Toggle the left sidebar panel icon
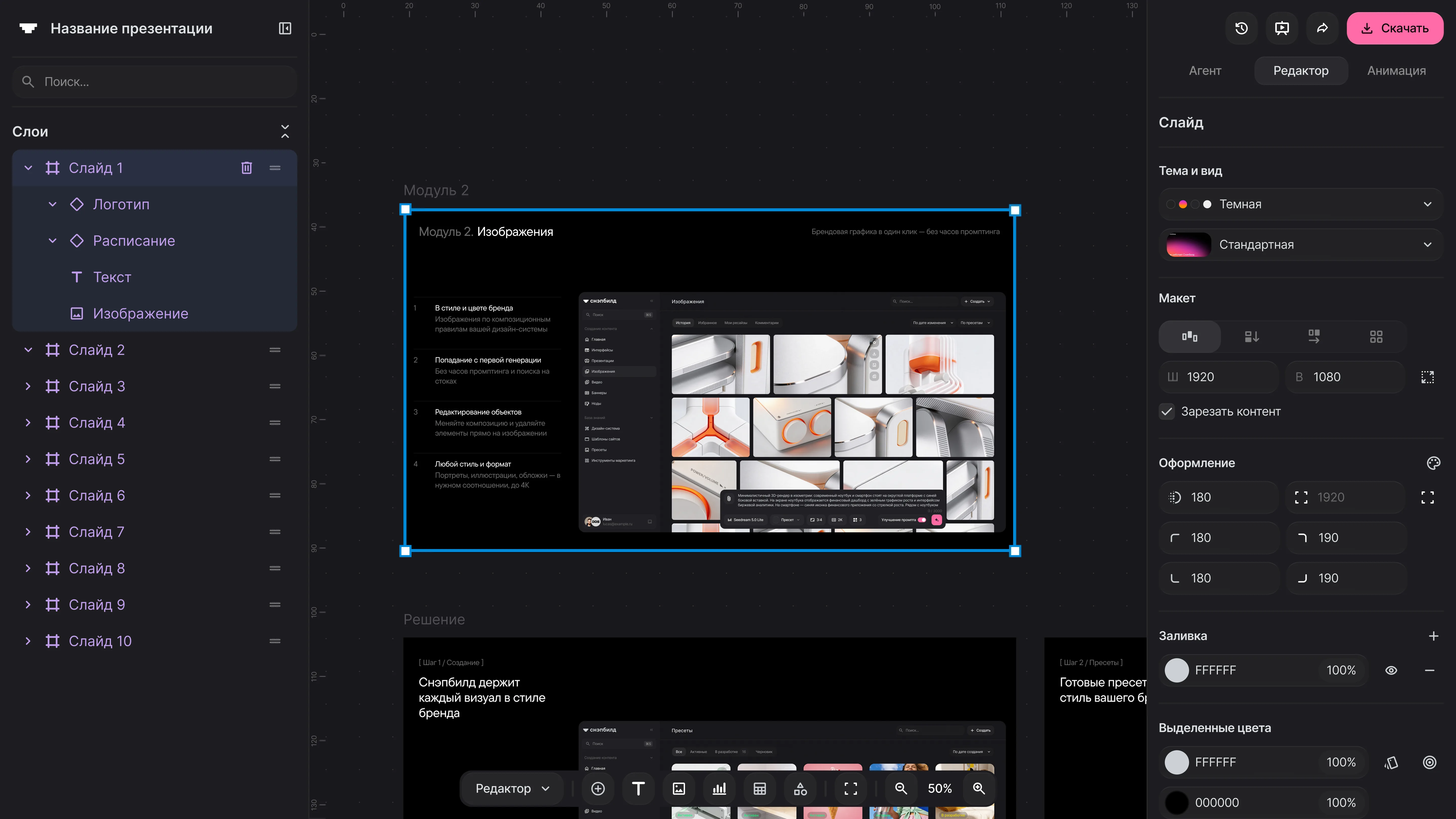This screenshot has height=819, width=1456. click(285, 28)
